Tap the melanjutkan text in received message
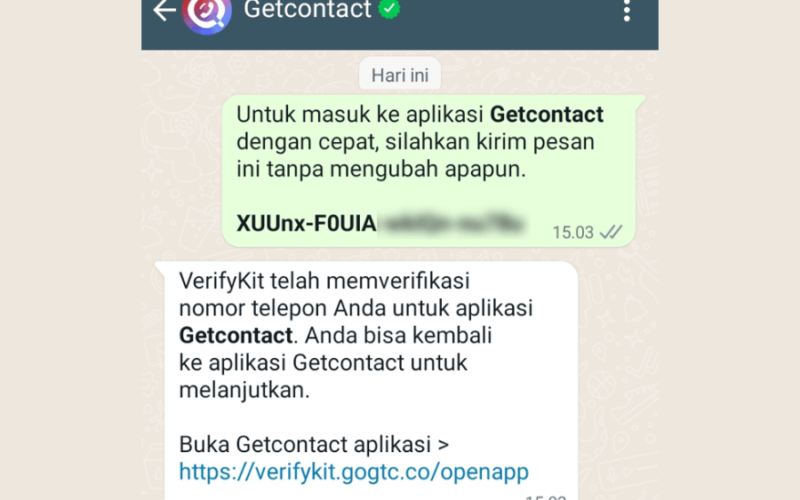This screenshot has height=500, width=800. pos(244,390)
